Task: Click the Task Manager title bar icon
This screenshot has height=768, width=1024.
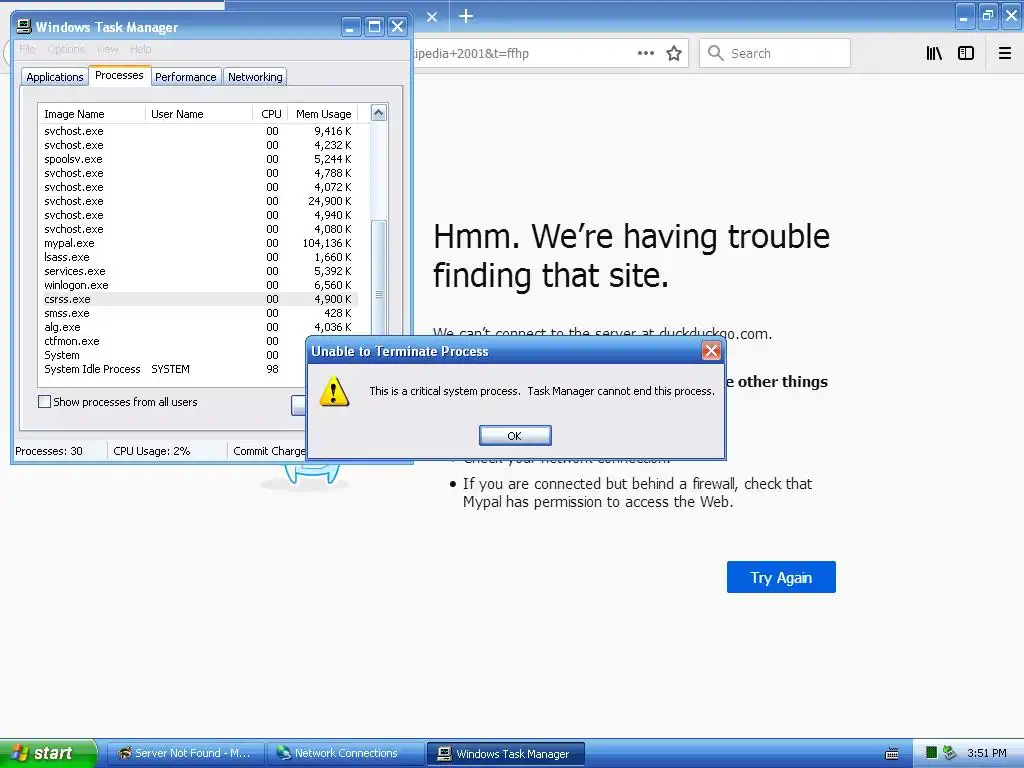Action: [x=24, y=26]
